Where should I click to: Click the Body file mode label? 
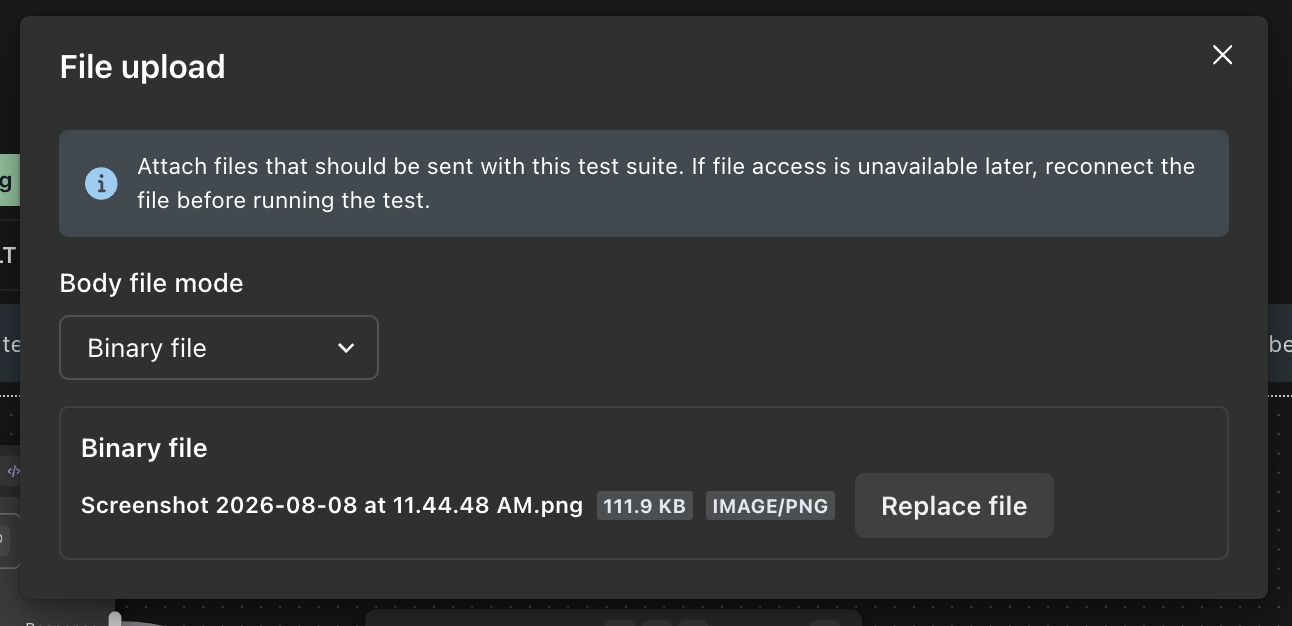point(152,283)
